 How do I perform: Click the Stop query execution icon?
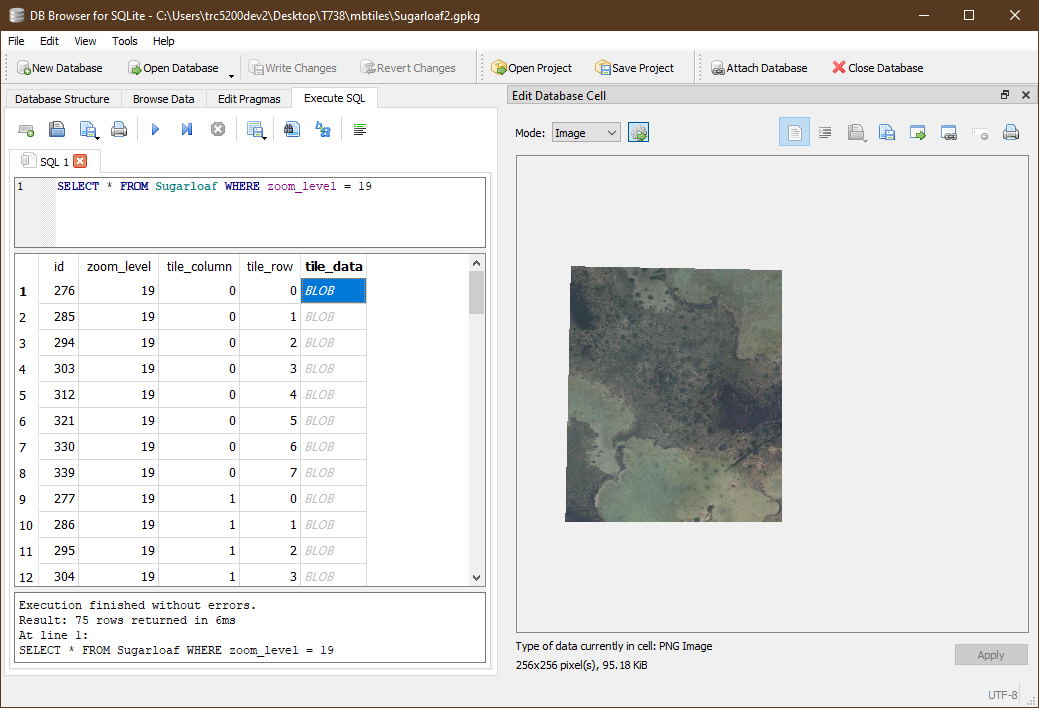[x=218, y=129]
